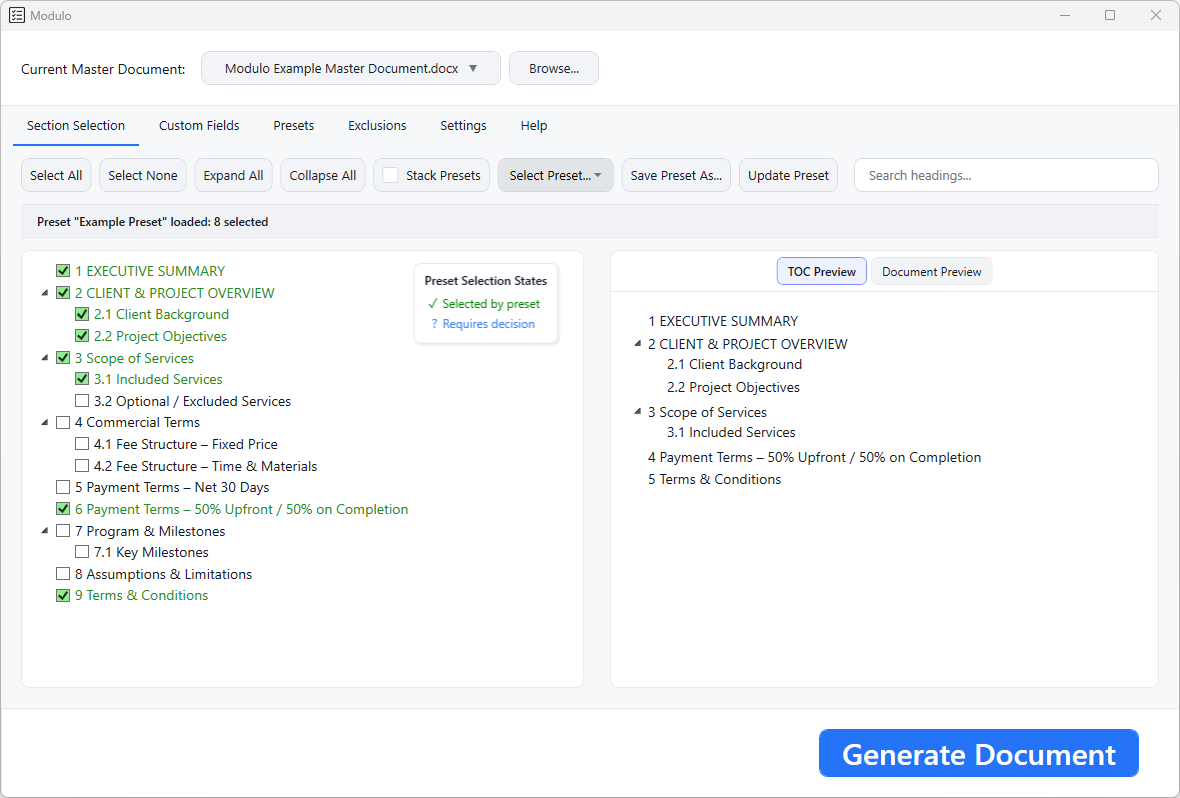The height and width of the screenshot is (798, 1180).
Task: Click the preset loaded status message
Action: [153, 222]
